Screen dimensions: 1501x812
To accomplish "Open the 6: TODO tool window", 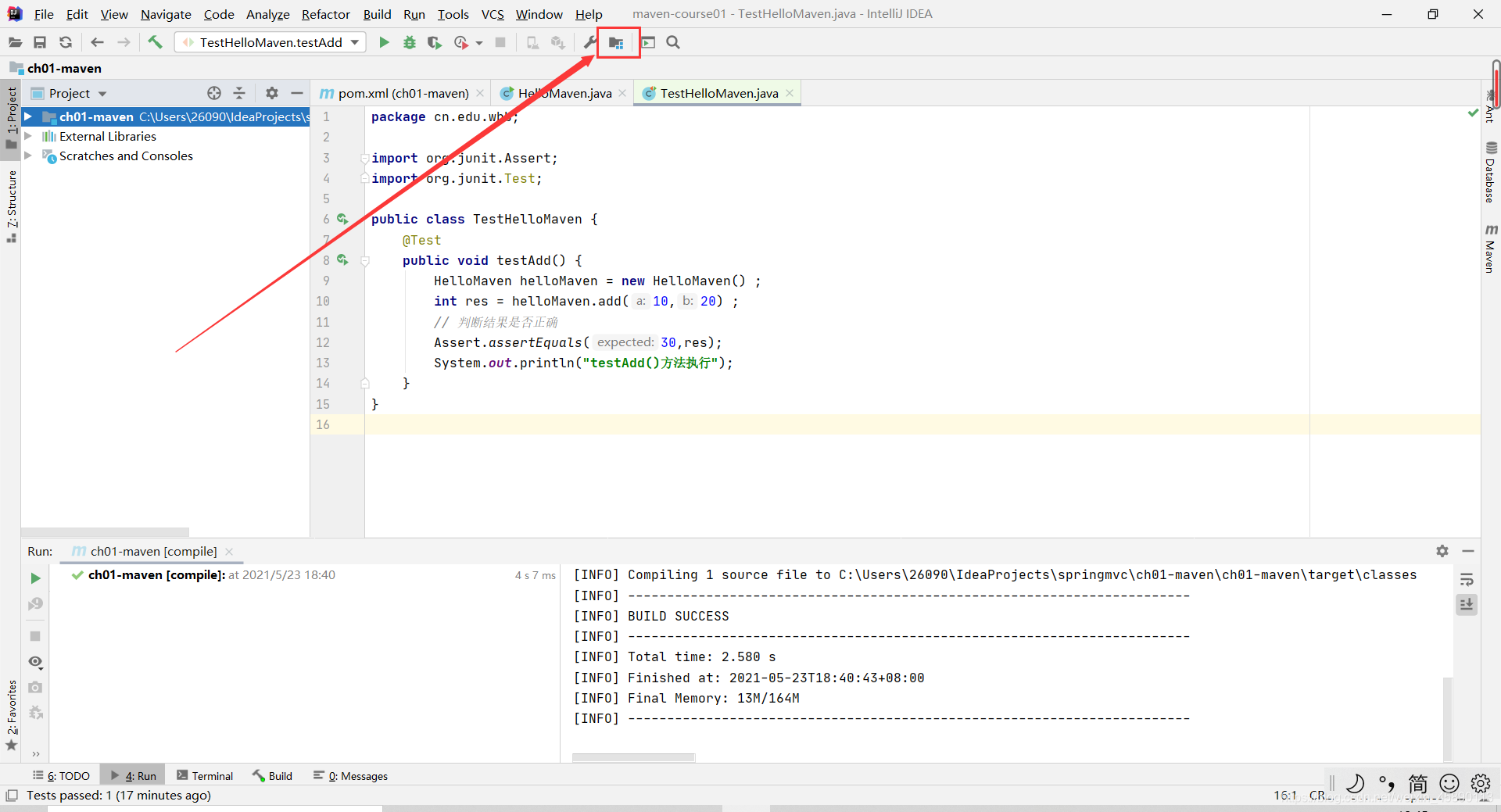I will coord(61,776).
